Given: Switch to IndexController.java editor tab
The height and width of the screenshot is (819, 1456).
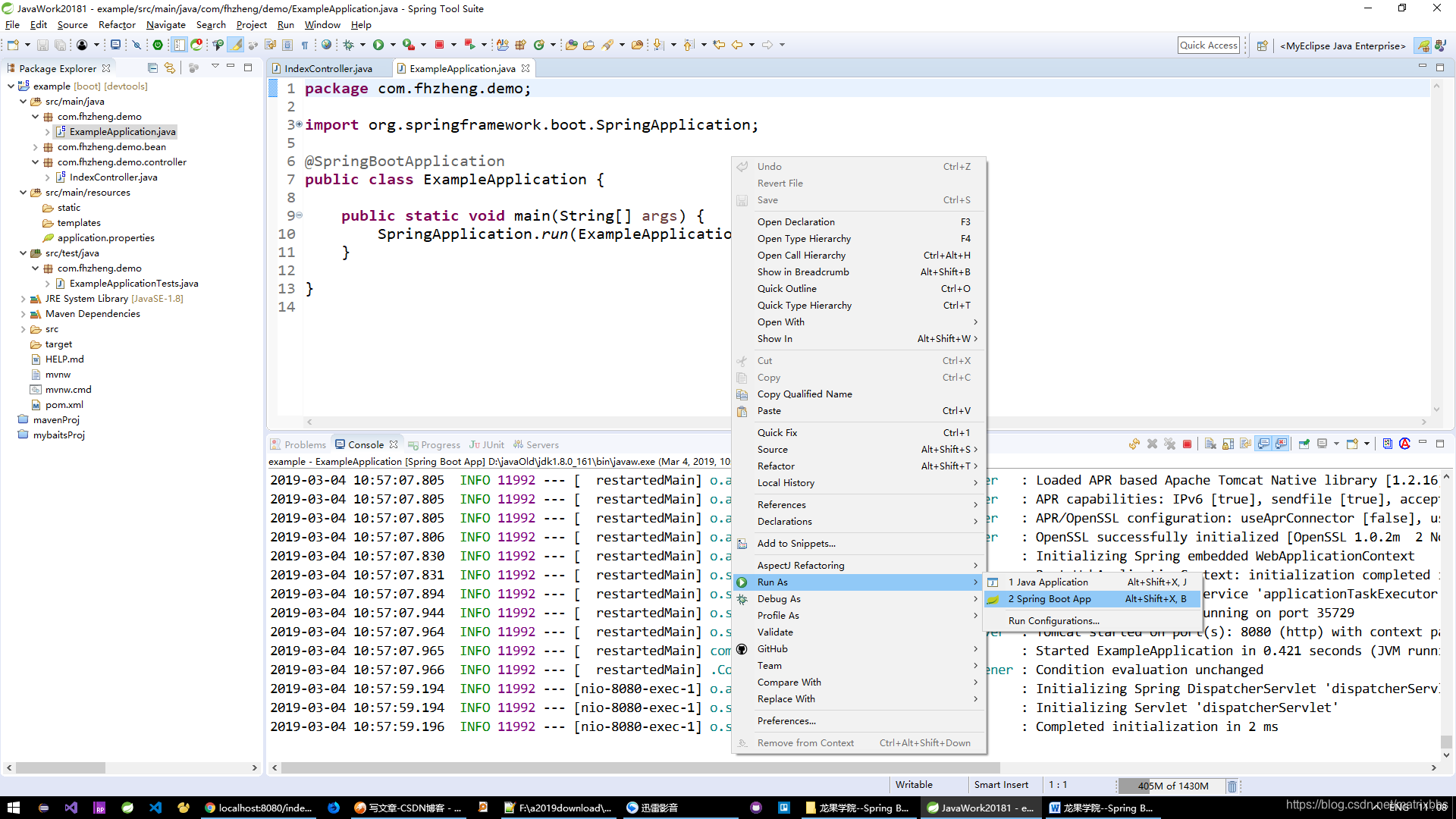Looking at the screenshot, I should coord(328,68).
